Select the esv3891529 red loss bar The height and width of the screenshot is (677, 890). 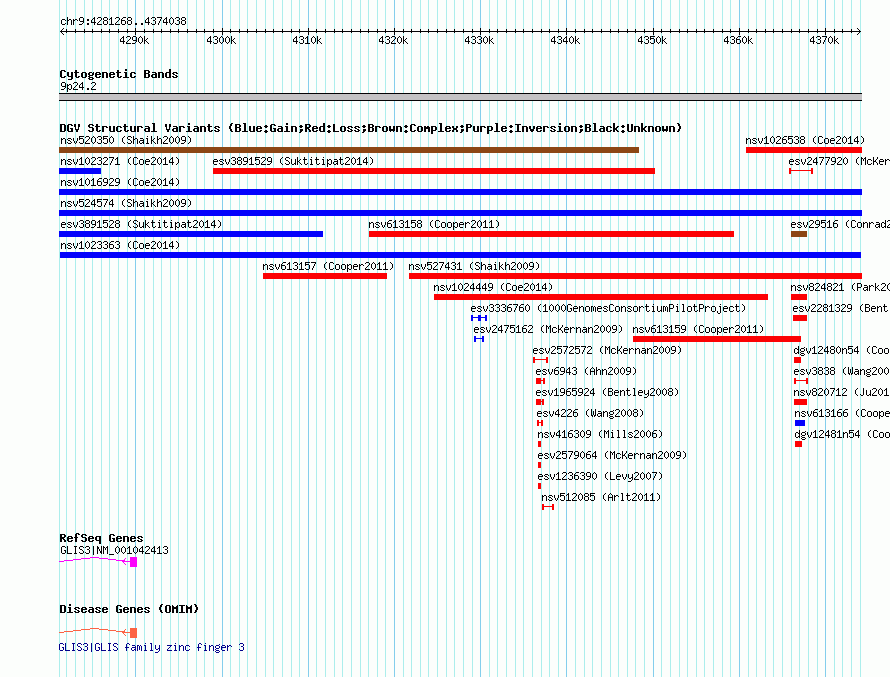434,171
